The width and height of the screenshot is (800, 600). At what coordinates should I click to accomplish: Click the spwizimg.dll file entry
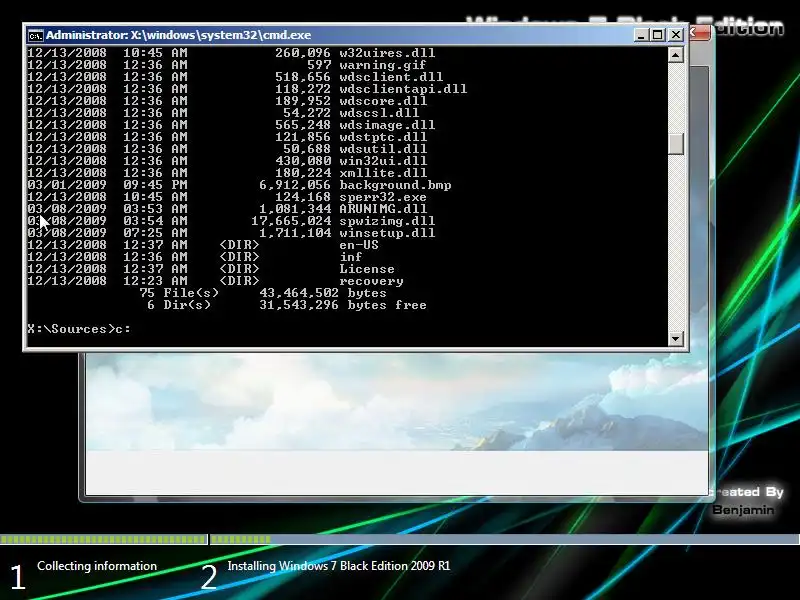pos(387,220)
